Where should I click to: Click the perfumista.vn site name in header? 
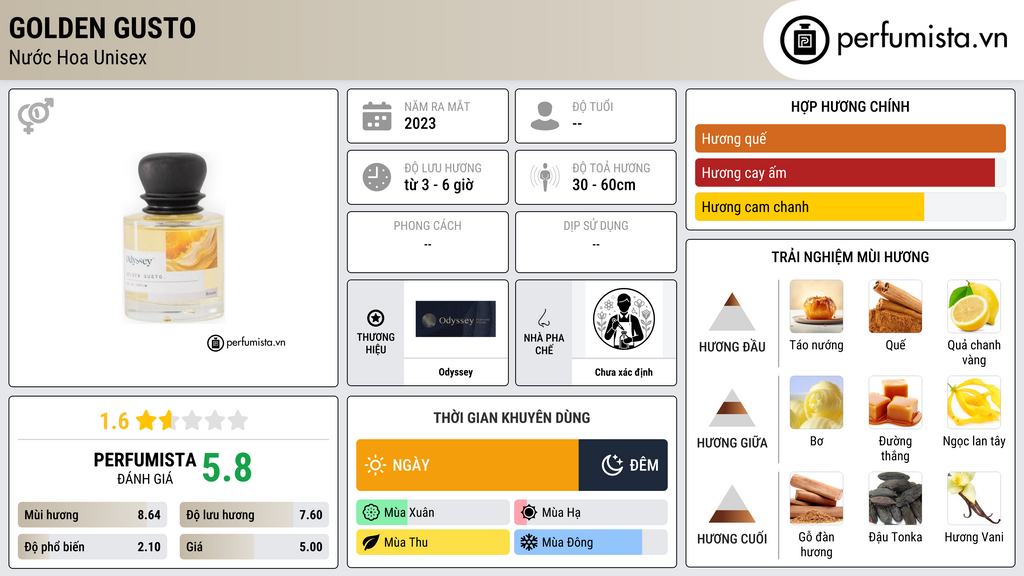[922, 39]
